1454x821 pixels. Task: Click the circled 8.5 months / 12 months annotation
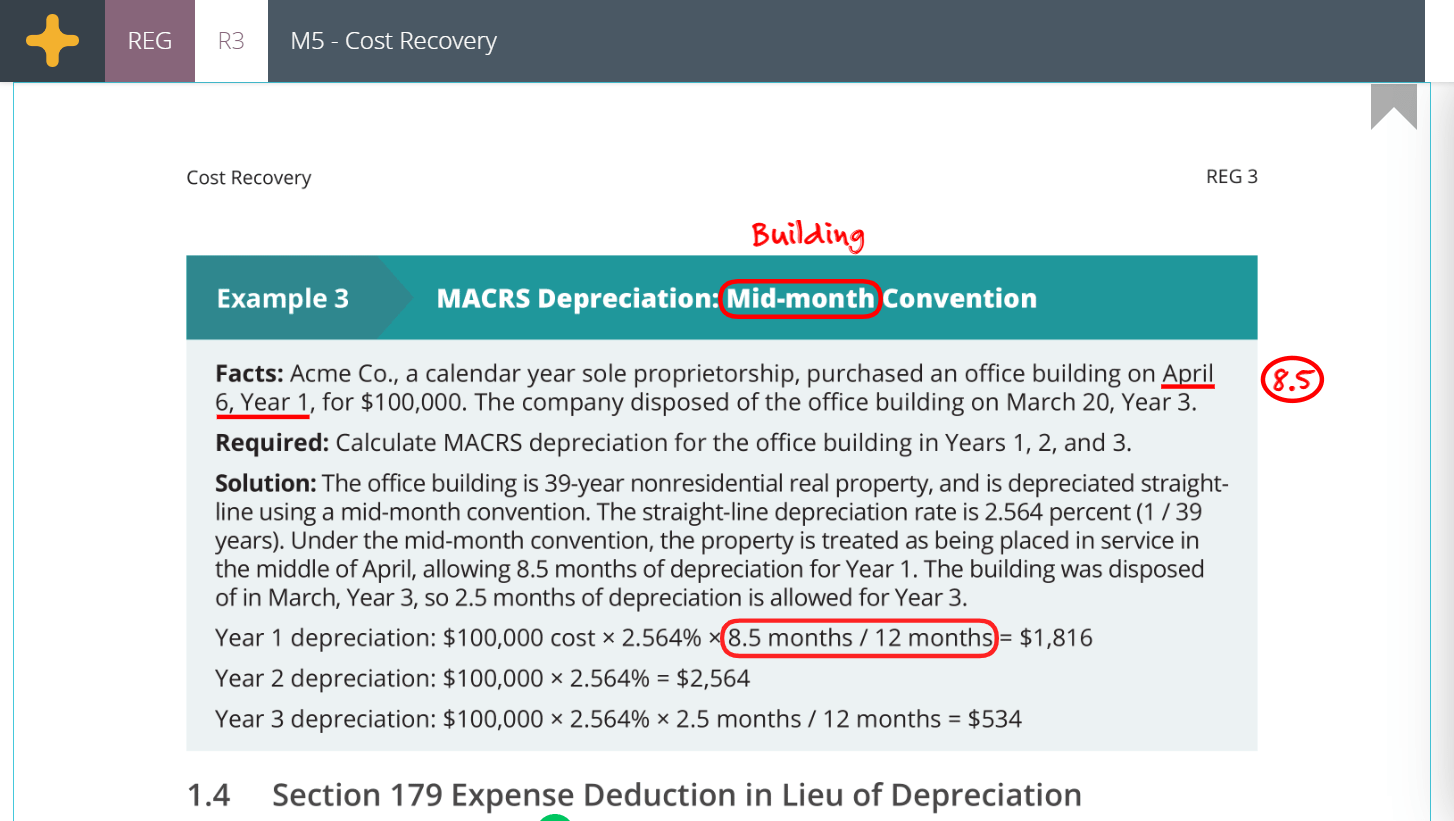point(861,637)
